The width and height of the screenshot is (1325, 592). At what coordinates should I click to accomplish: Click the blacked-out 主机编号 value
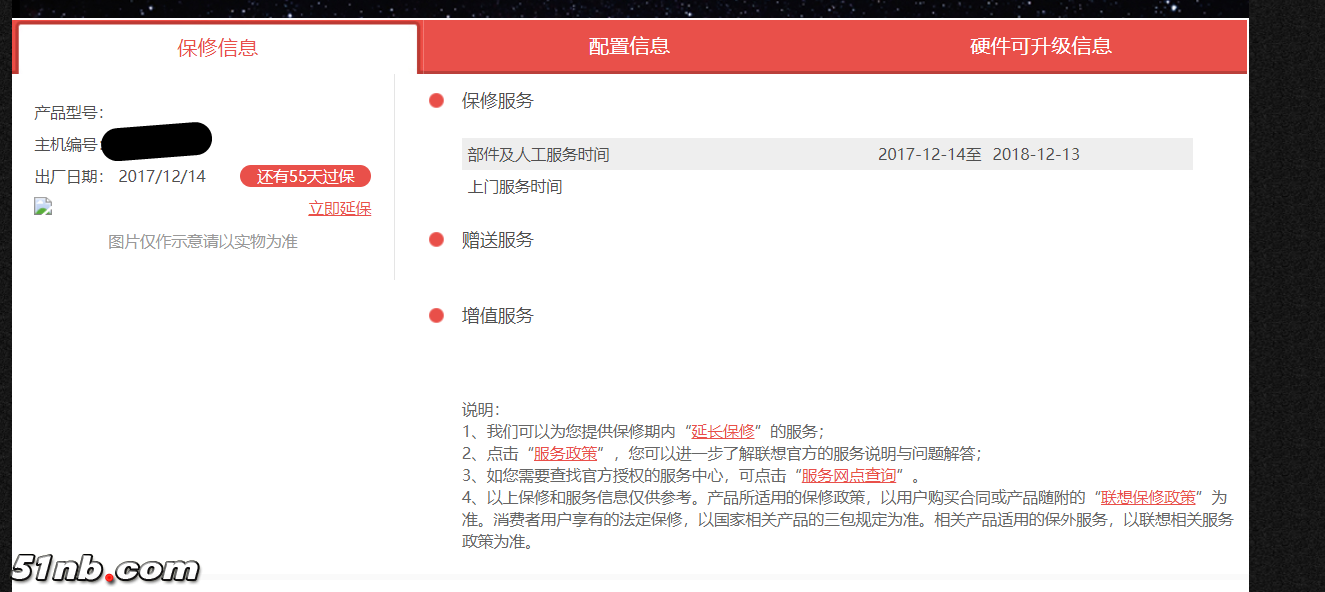click(157, 141)
